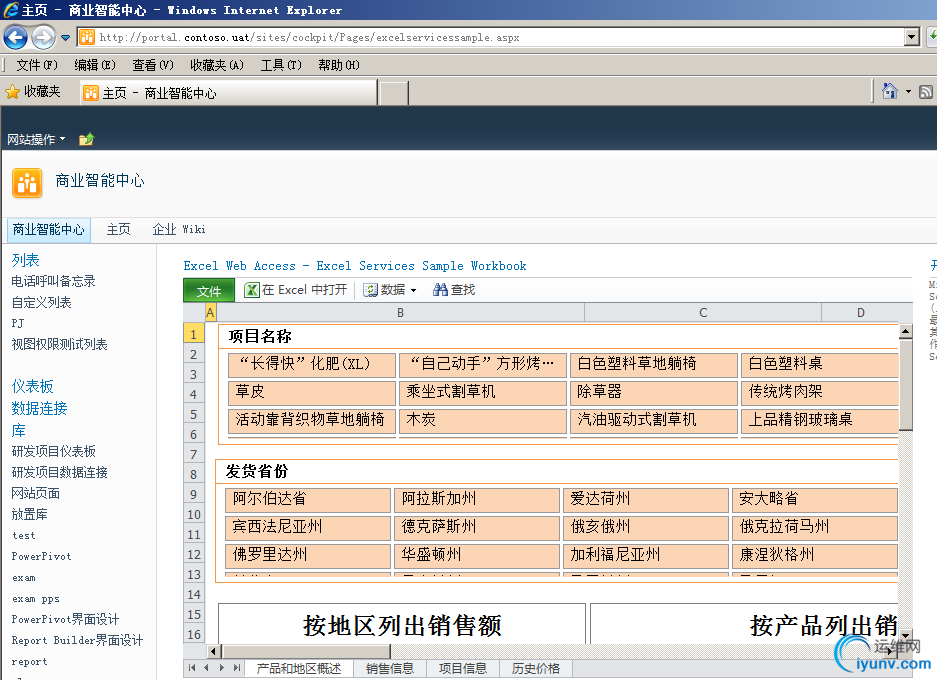The image size is (937, 680).
Task: Click 在 Excel 中打开 toolbar button
Action: (296, 290)
